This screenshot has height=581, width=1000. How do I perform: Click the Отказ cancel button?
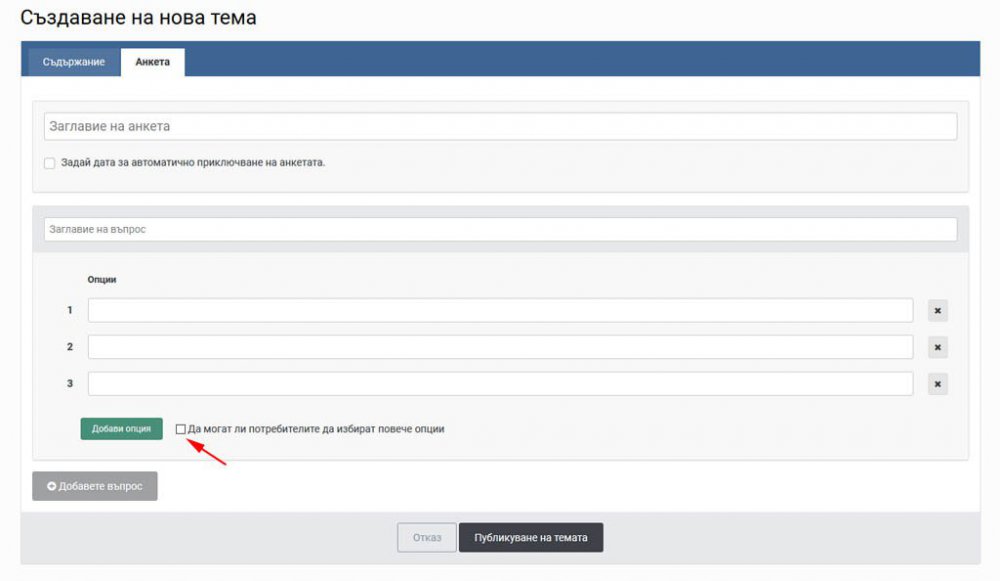pos(426,537)
